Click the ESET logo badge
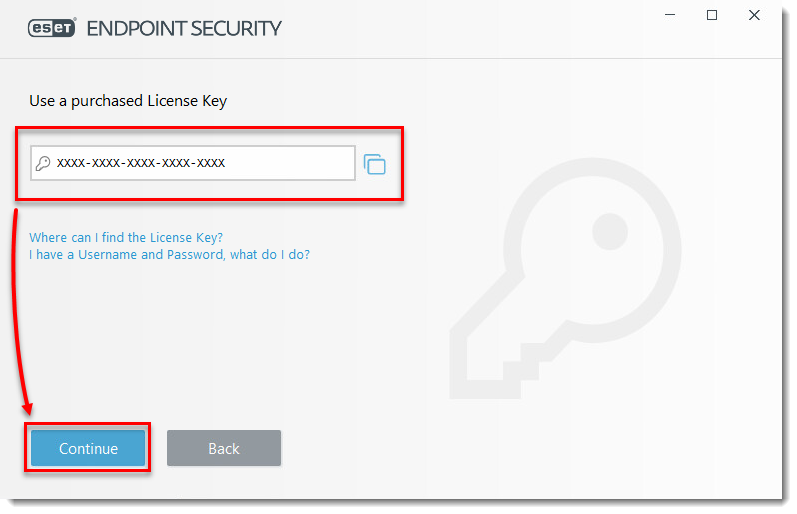The image size is (797, 514). click(52, 28)
